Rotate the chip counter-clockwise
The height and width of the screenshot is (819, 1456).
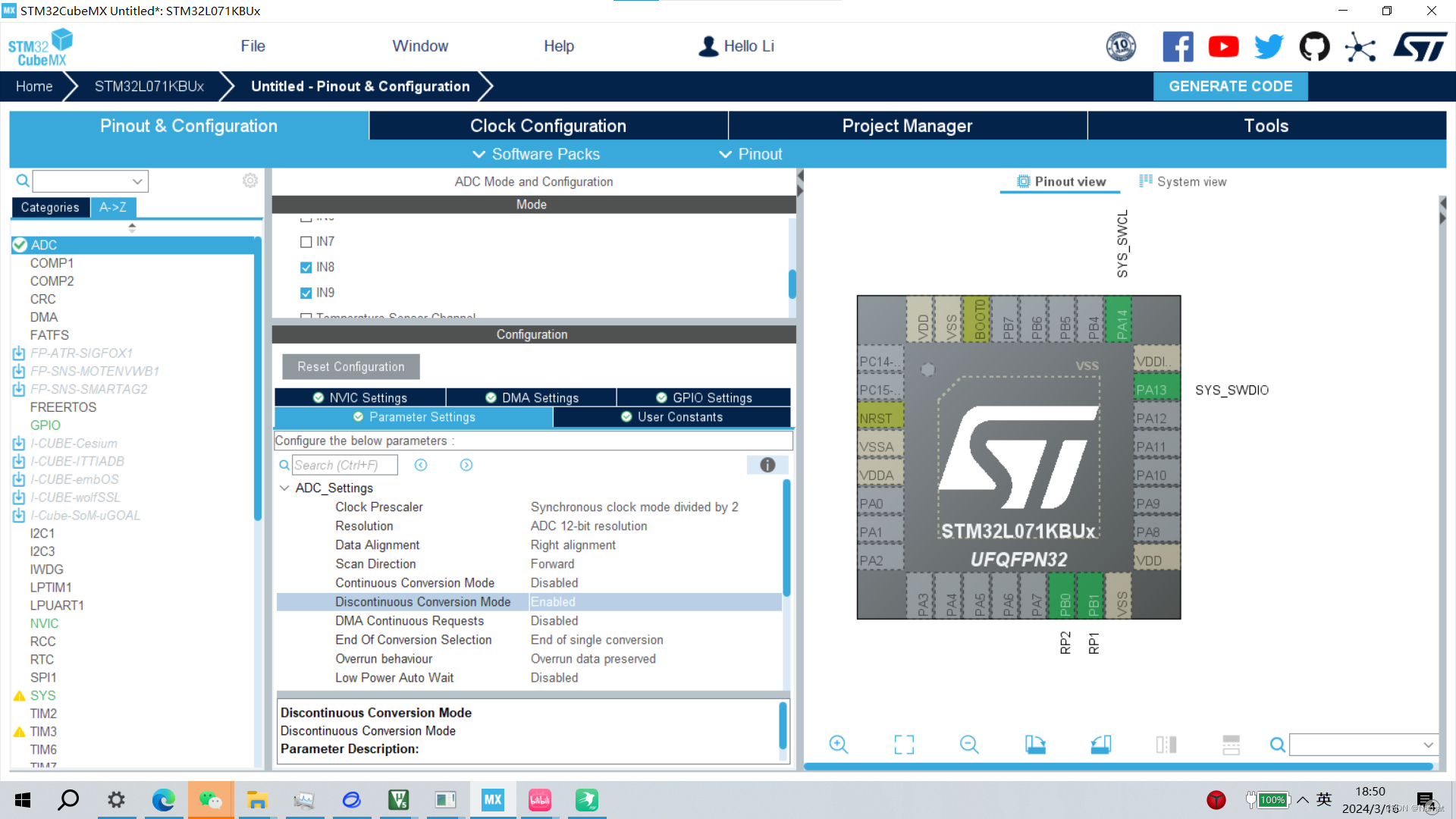coord(1101,745)
